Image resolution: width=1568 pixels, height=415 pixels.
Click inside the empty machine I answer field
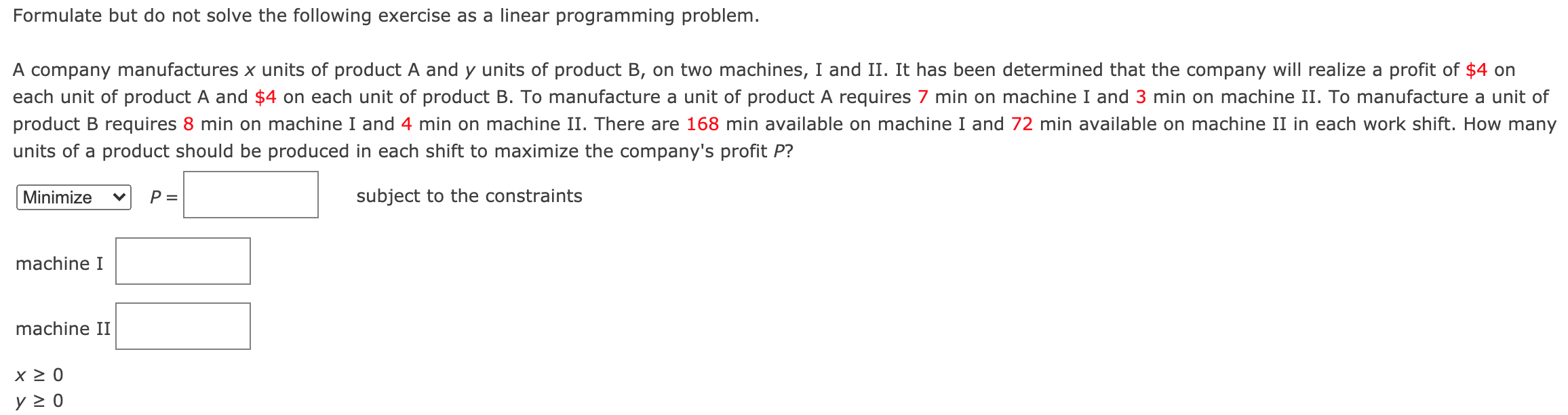point(183,262)
